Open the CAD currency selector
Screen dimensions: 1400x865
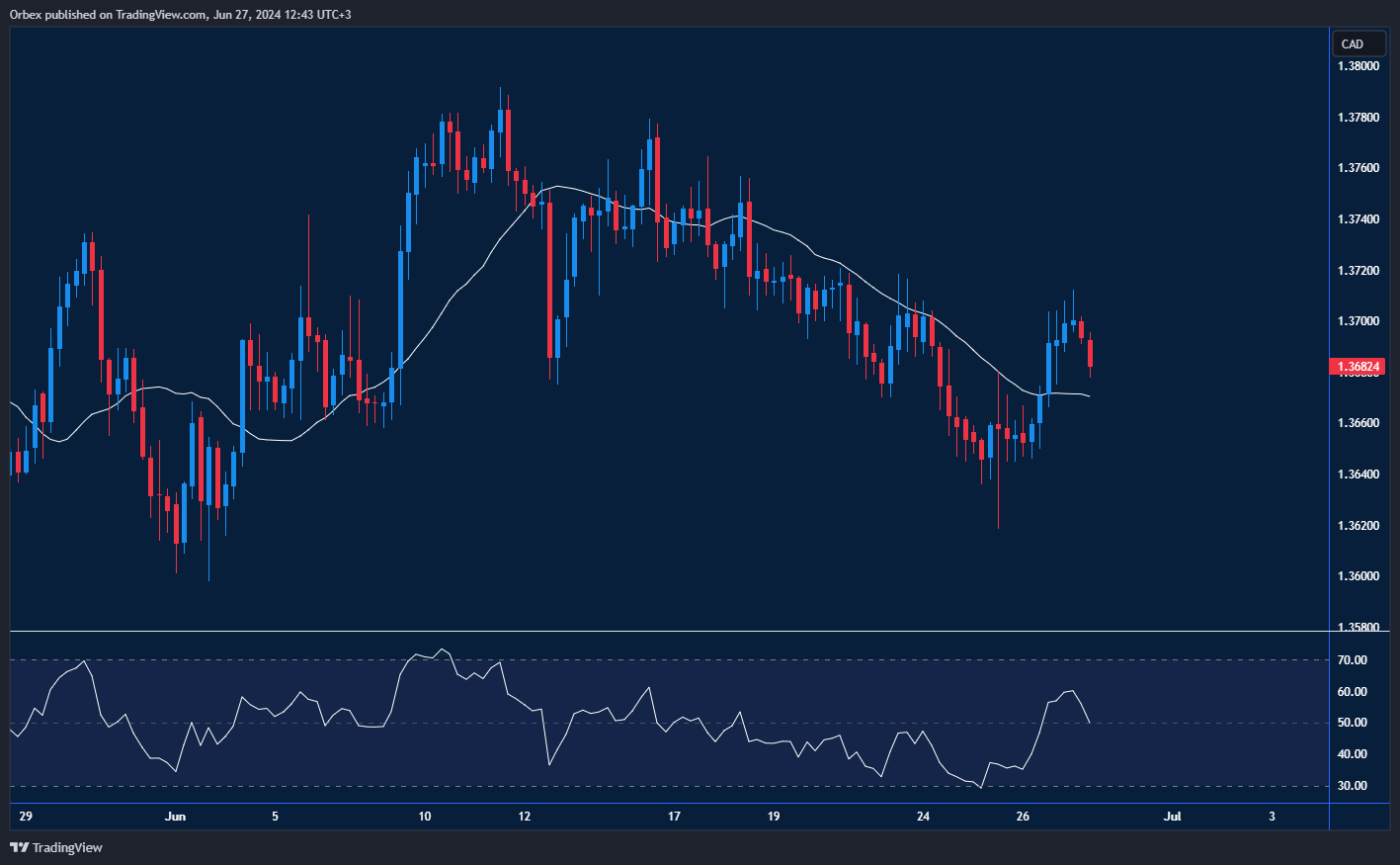click(1358, 43)
